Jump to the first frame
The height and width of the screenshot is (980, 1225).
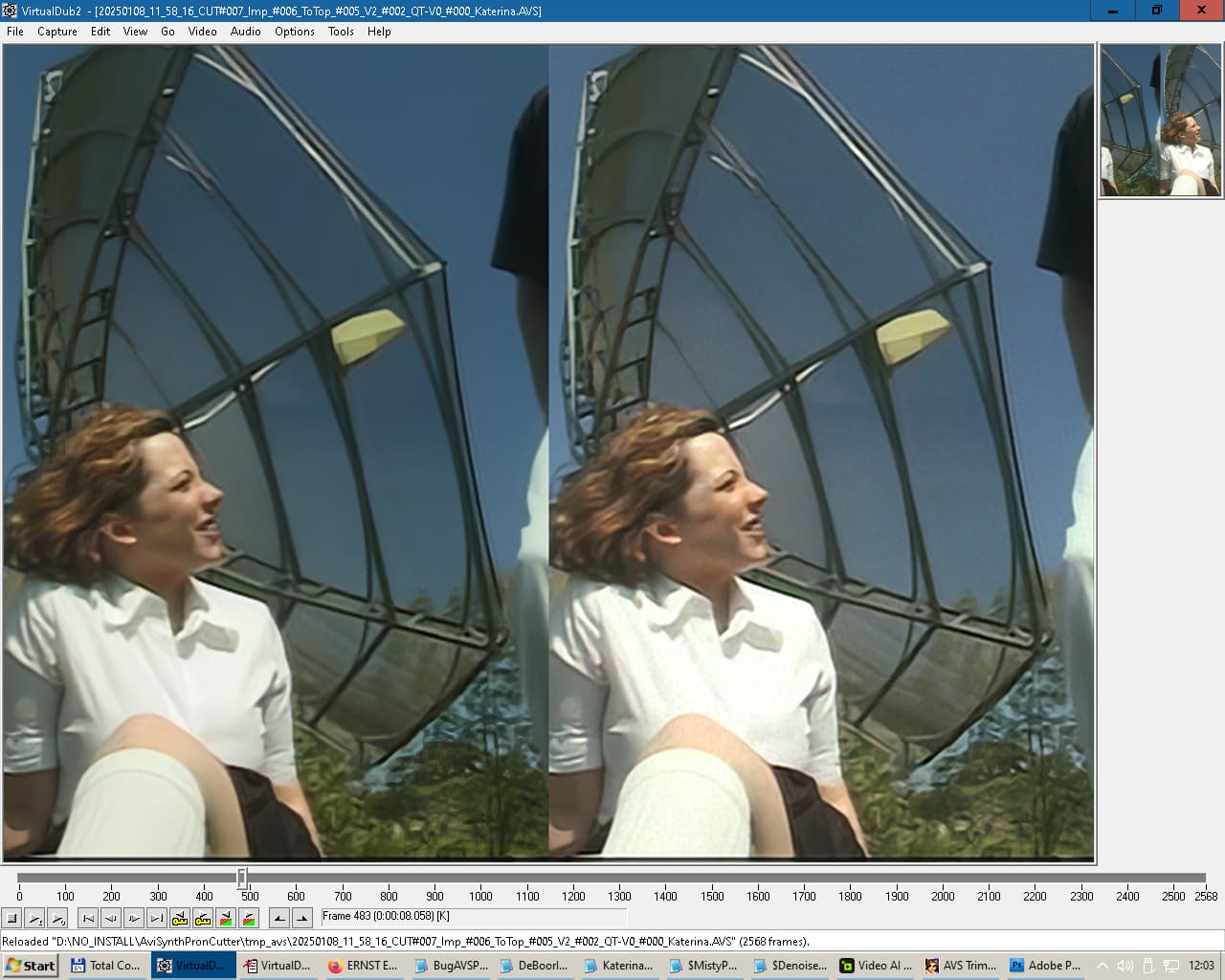click(88, 919)
